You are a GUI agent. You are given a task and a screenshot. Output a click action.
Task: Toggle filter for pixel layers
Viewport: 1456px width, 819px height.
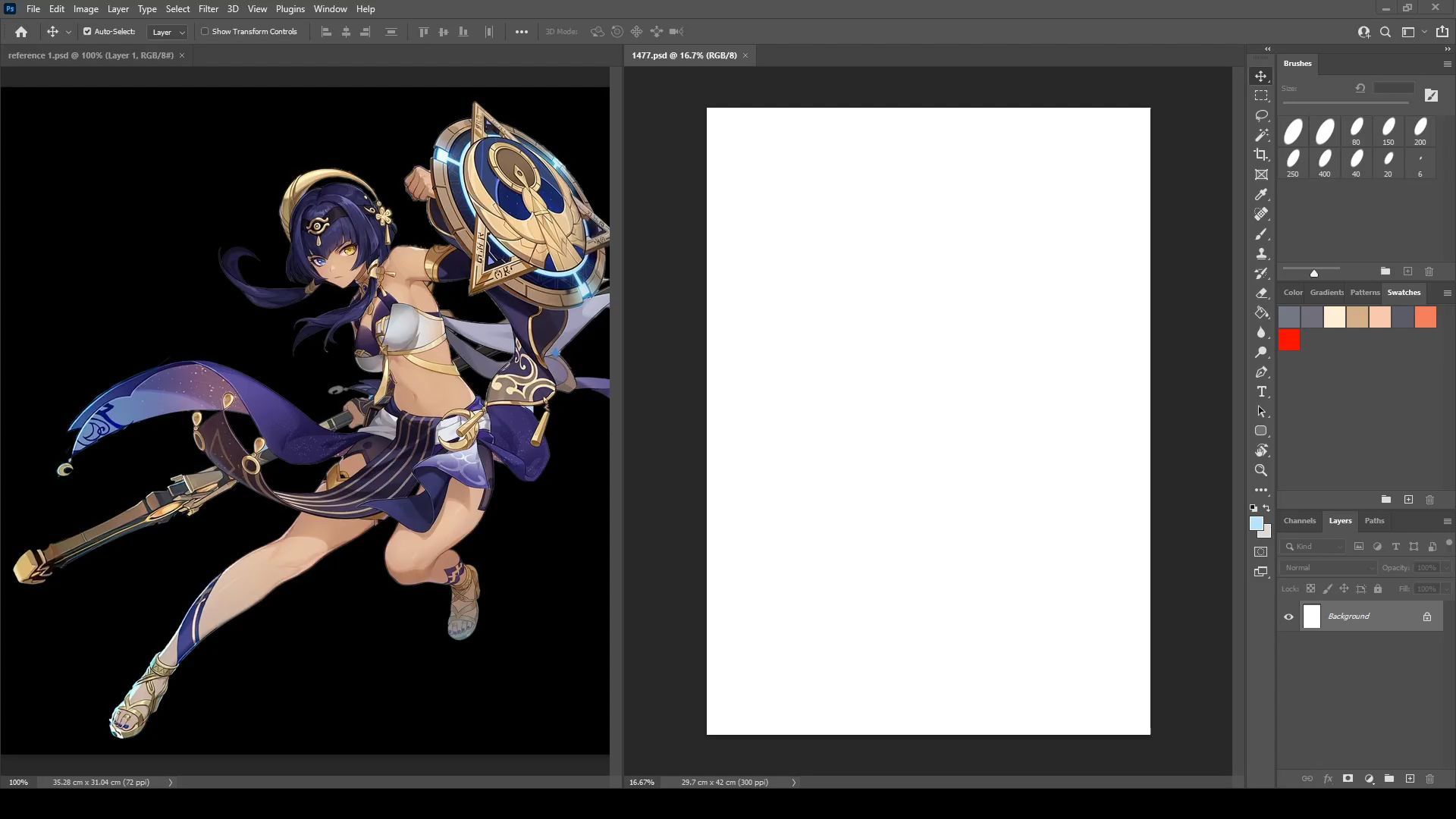coord(1359,547)
